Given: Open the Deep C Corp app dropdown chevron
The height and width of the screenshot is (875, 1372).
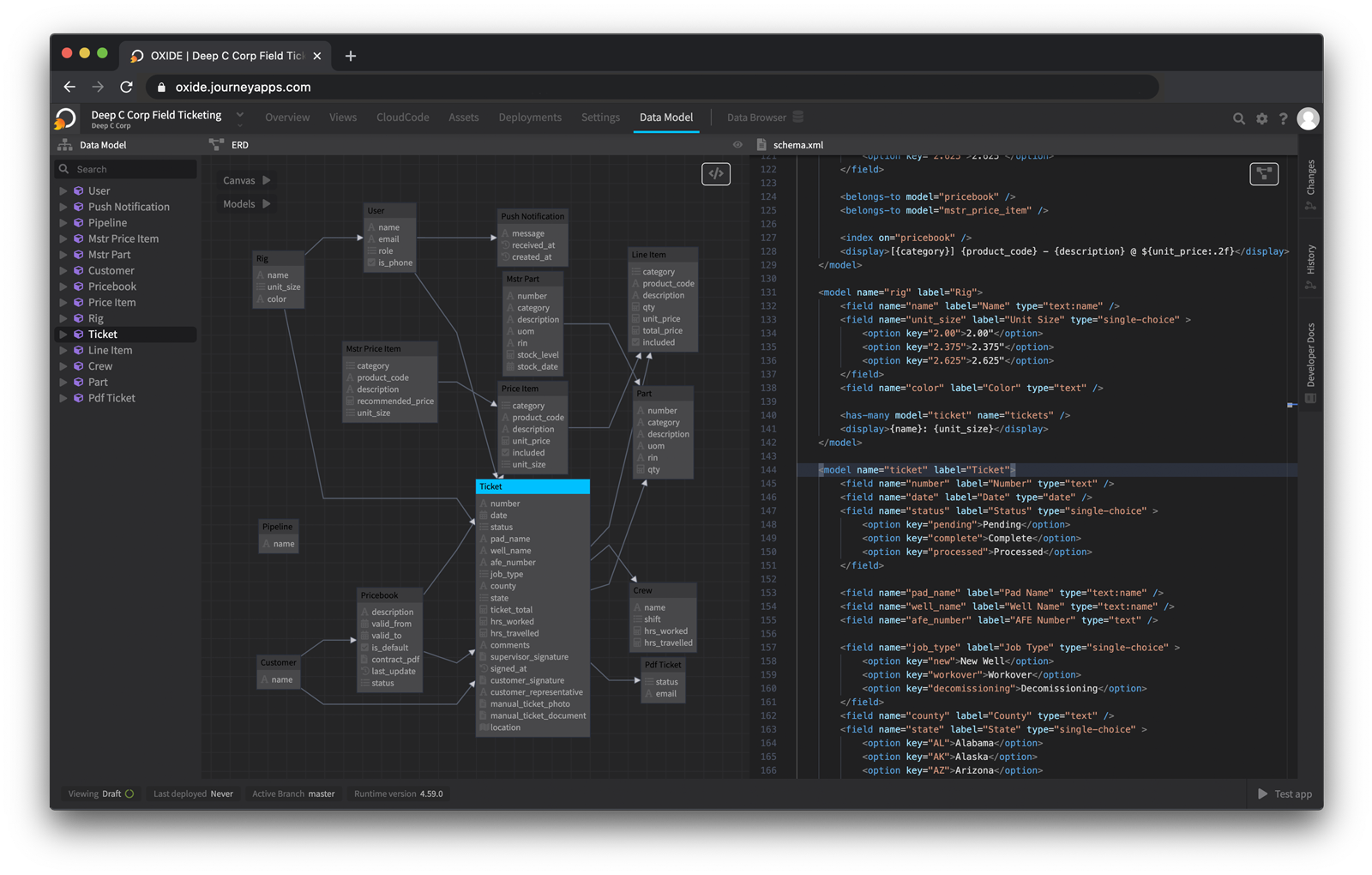Looking at the screenshot, I should coord(240,115).
